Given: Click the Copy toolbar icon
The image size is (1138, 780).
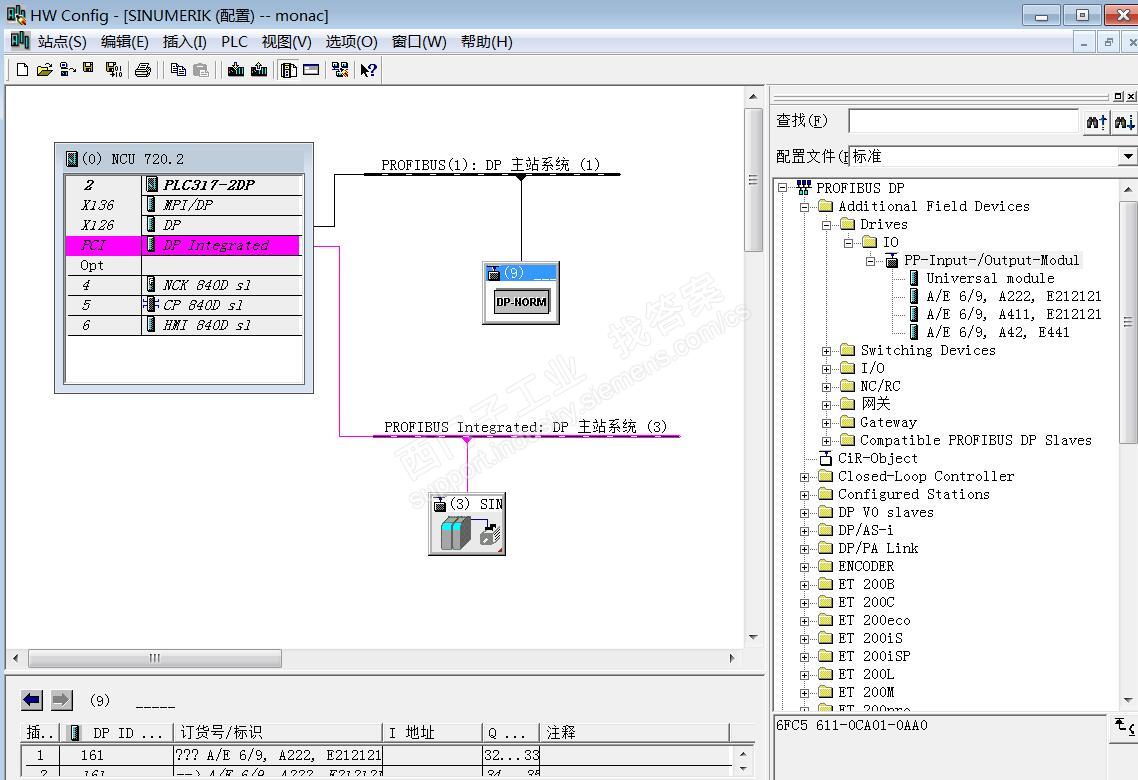Looking at the screenshot, I should tap(178, 70).
